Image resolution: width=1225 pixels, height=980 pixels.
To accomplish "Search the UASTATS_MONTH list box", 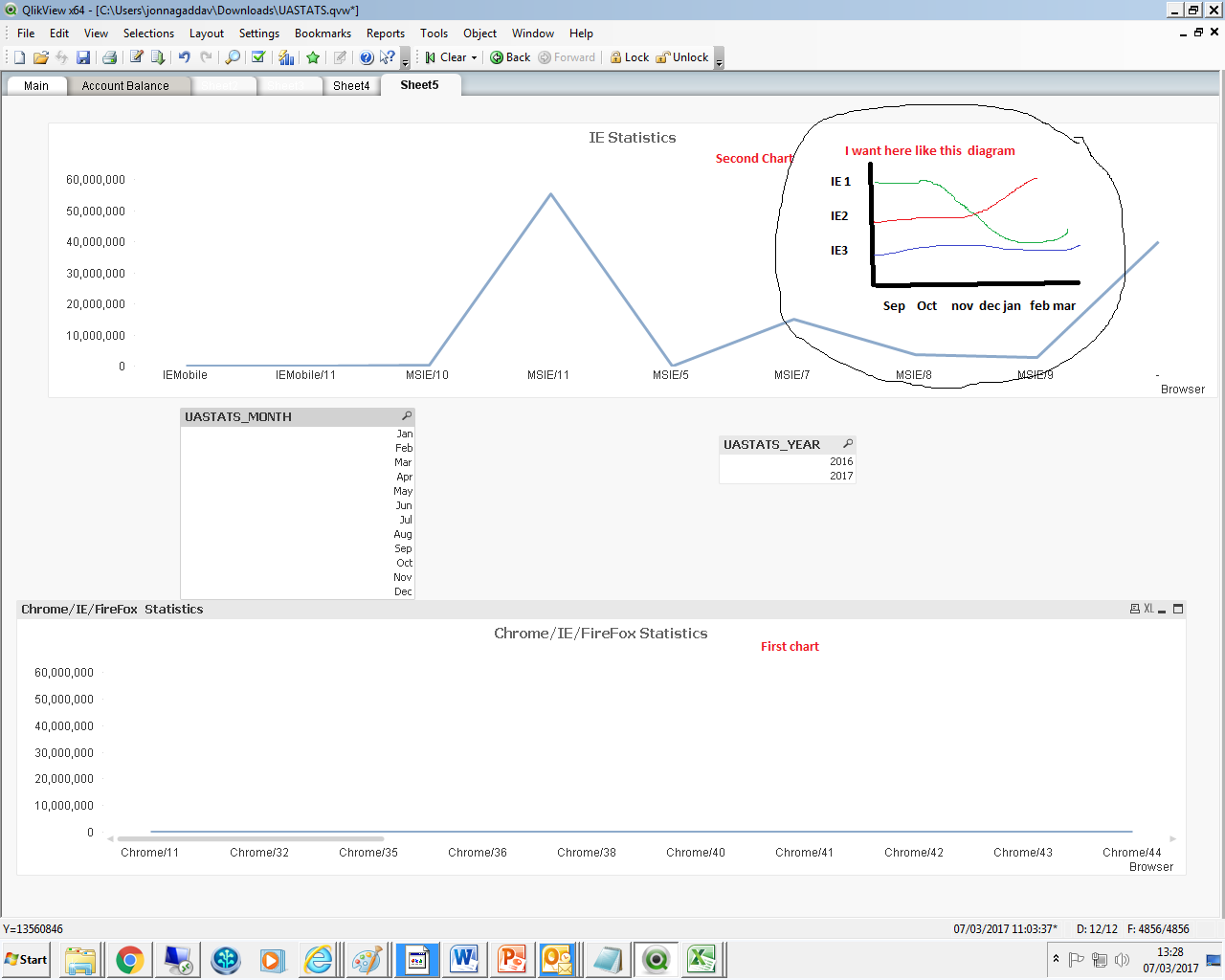I will point(407,416).
